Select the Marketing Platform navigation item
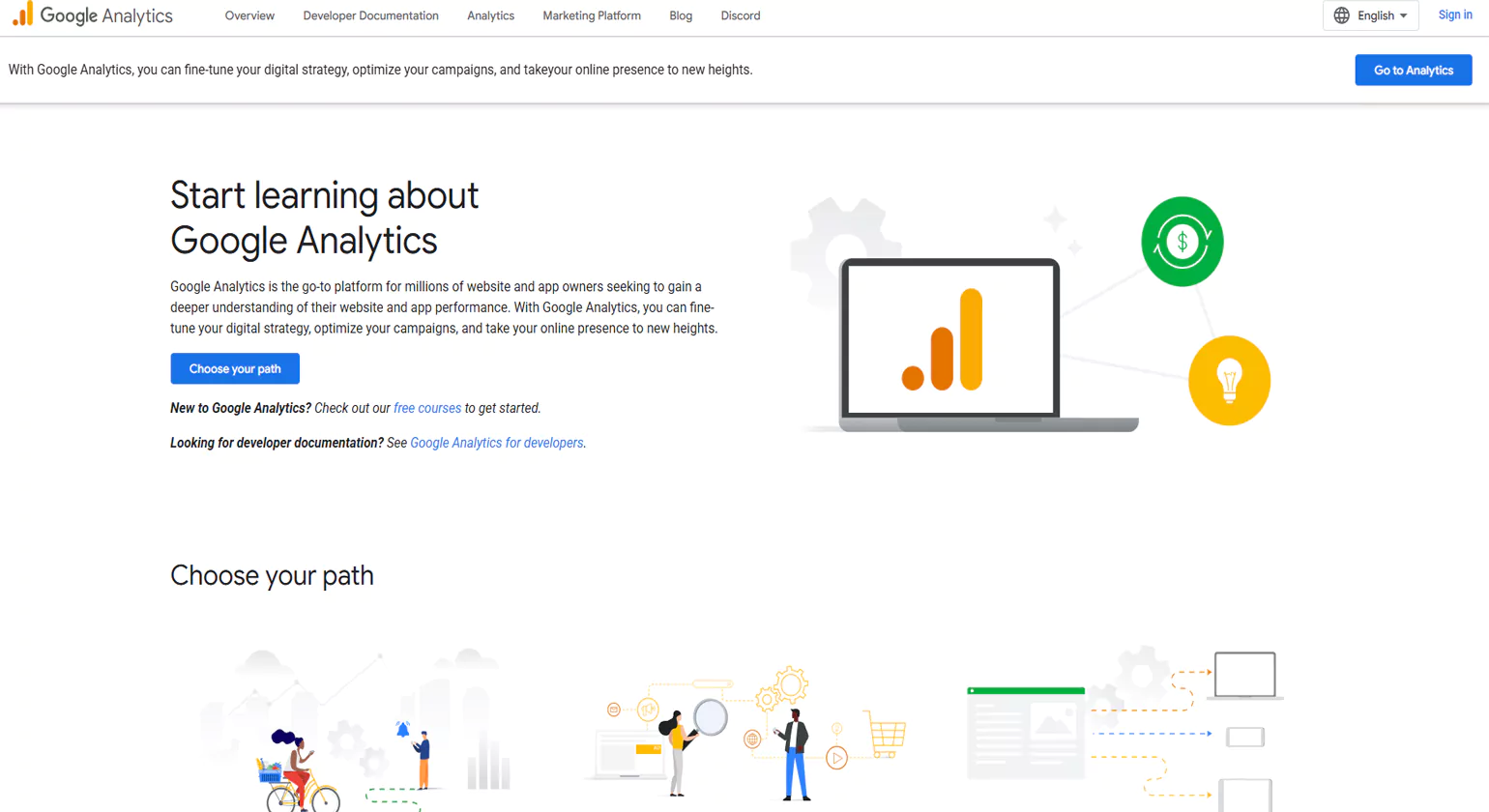This screenshot has height=812, width=1489. [591, 15]
